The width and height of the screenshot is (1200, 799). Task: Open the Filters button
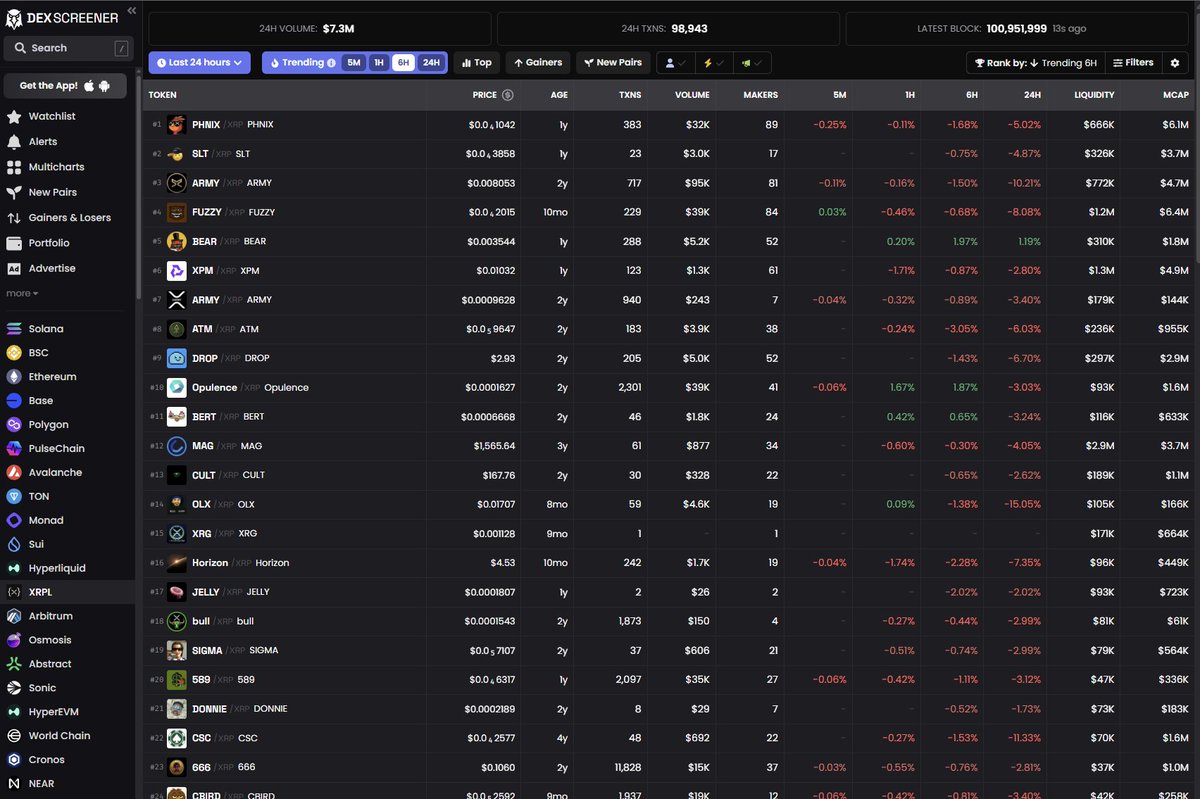pos(1132,63)
